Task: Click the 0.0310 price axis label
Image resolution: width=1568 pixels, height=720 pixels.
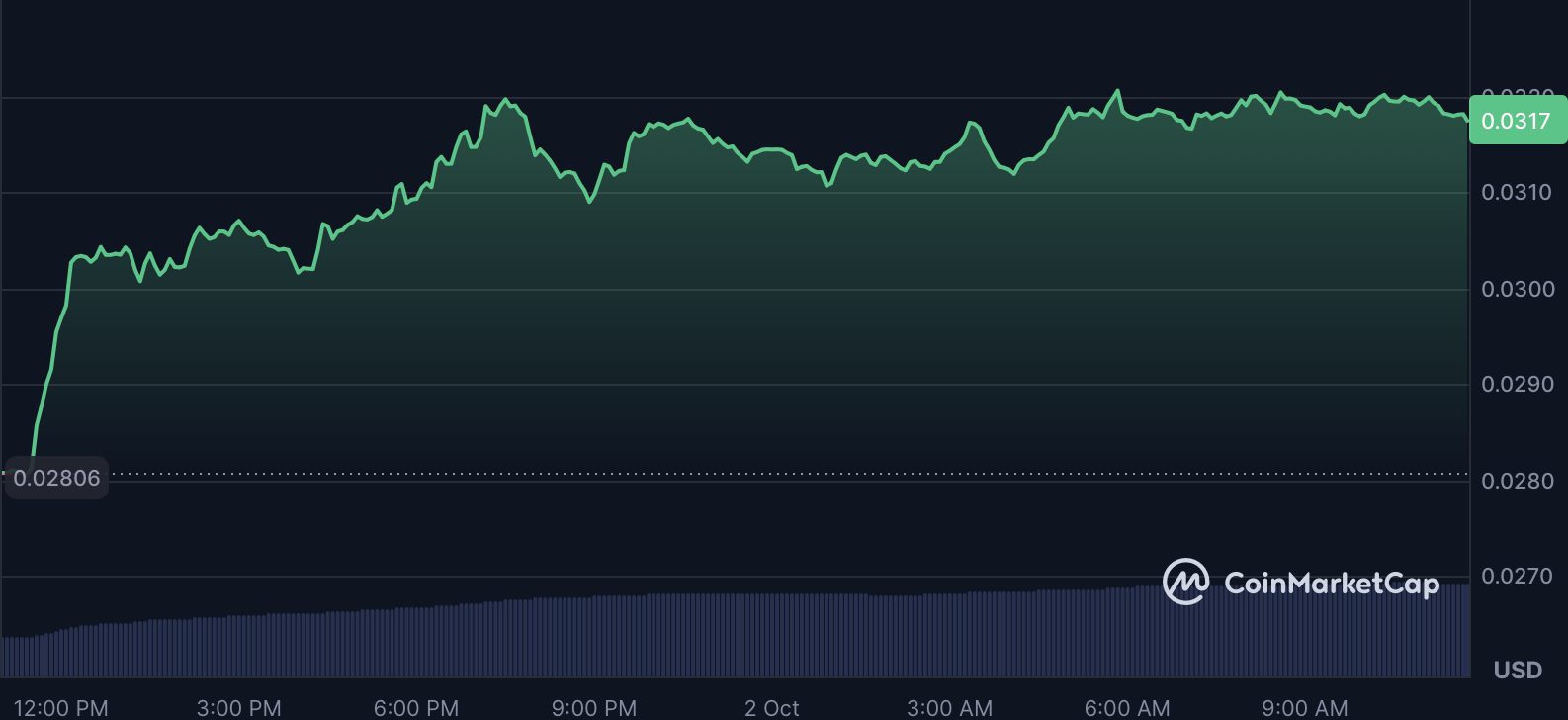Action: point(1517,192)
